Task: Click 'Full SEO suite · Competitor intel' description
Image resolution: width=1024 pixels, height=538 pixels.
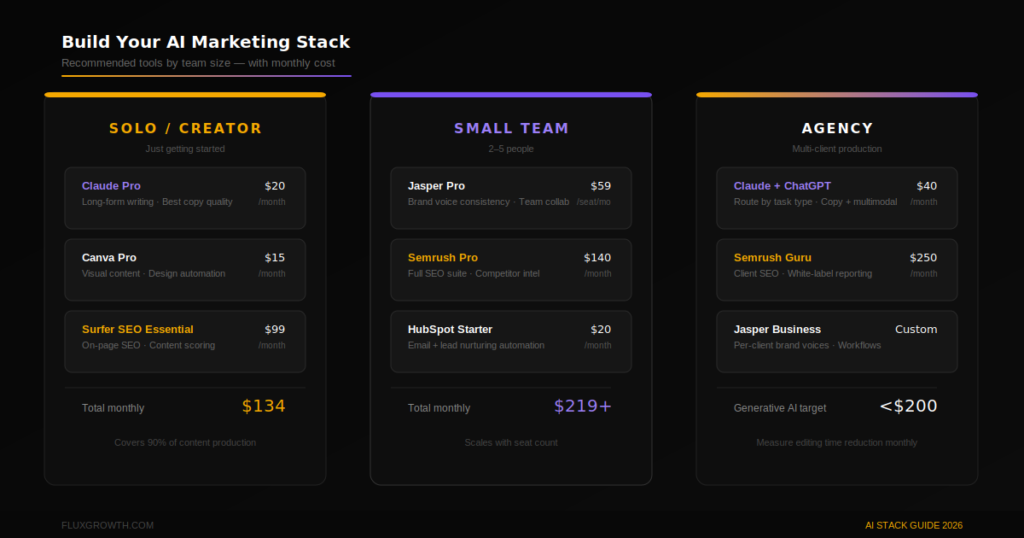Action: [473, 274]
